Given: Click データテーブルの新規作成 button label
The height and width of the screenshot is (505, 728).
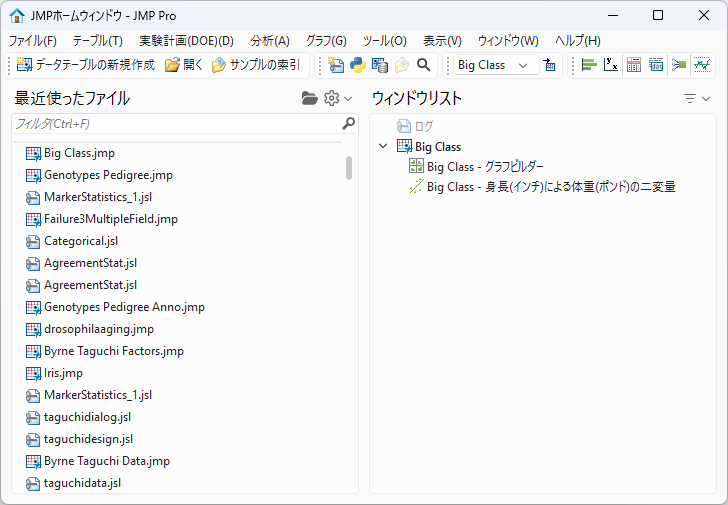Looking at the screenshot, I should 95,65.
